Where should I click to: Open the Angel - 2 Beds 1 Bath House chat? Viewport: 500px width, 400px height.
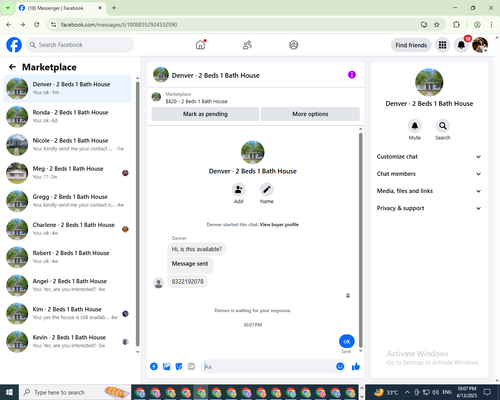[x=68, y=285]
